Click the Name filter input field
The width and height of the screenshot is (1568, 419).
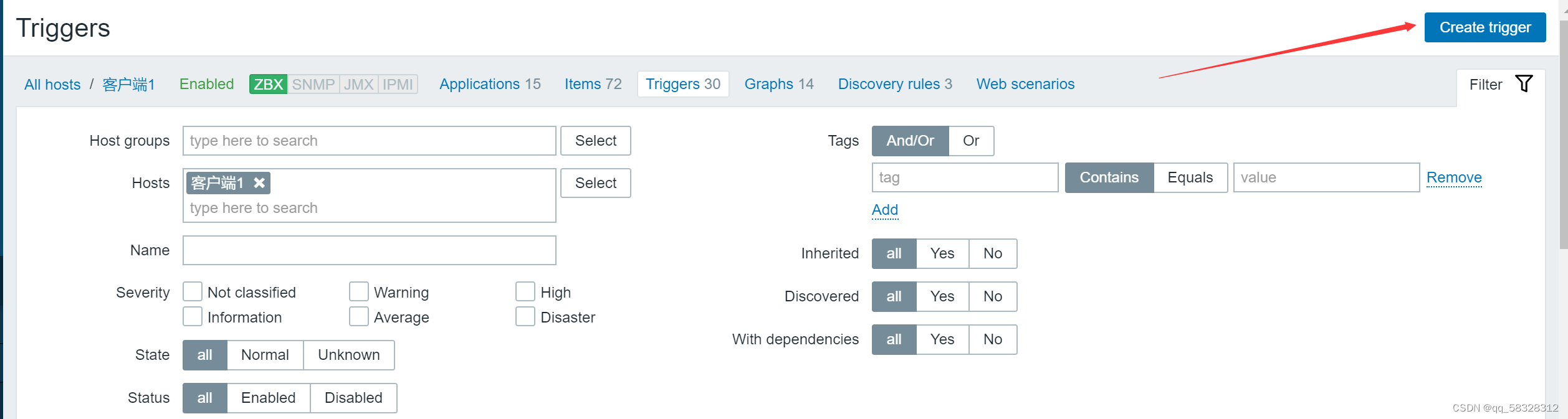pos(369,250)
